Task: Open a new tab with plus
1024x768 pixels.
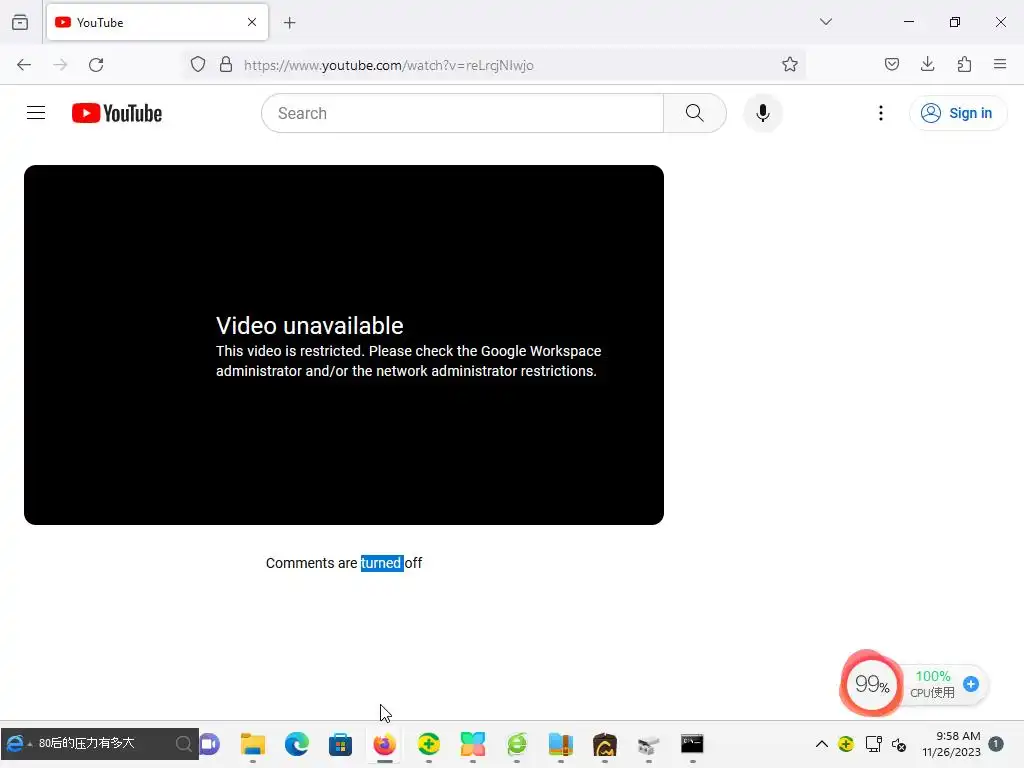Action: (290, 23)
